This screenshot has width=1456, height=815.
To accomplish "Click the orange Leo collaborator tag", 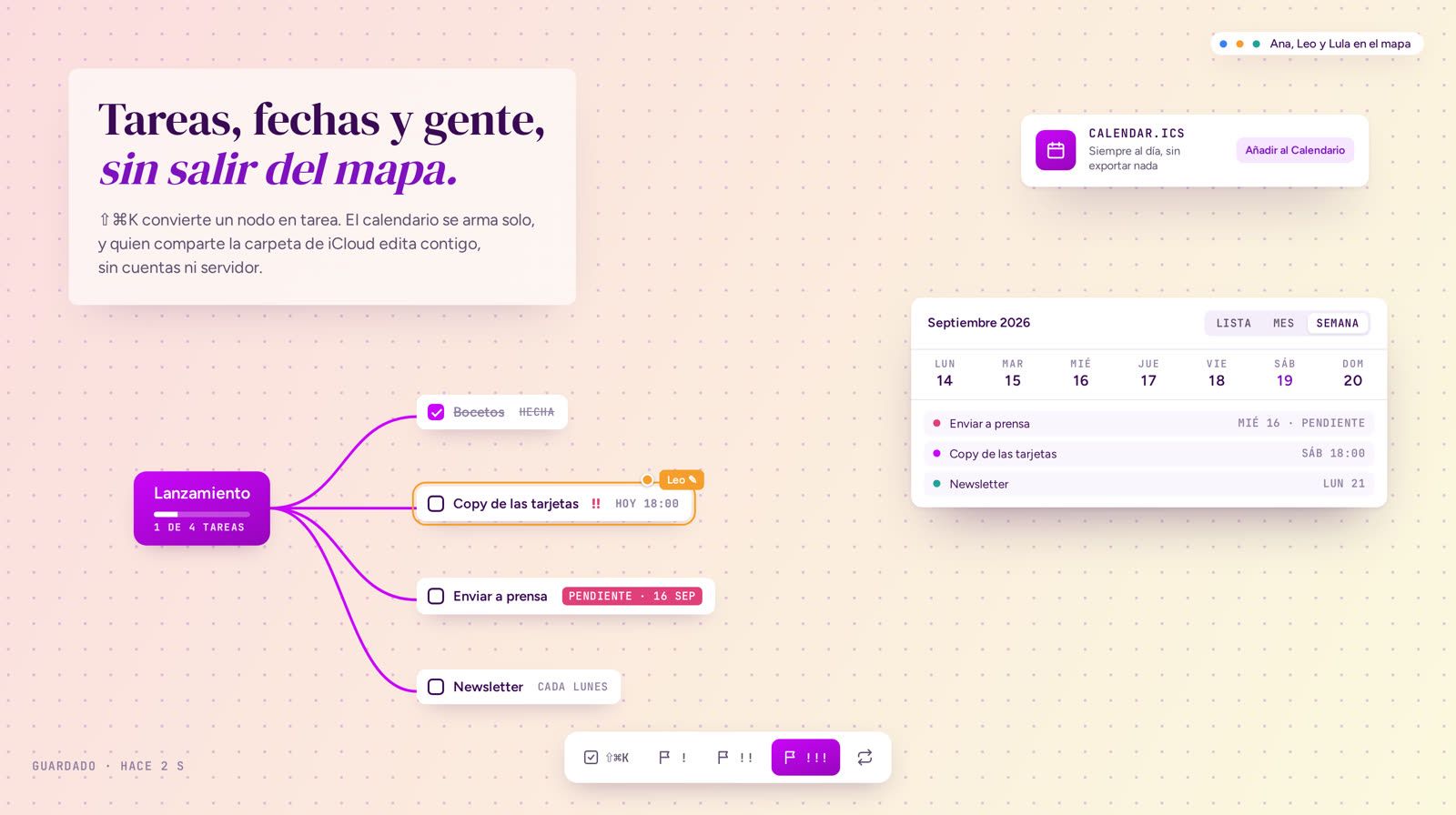I will tap(681, 479).
